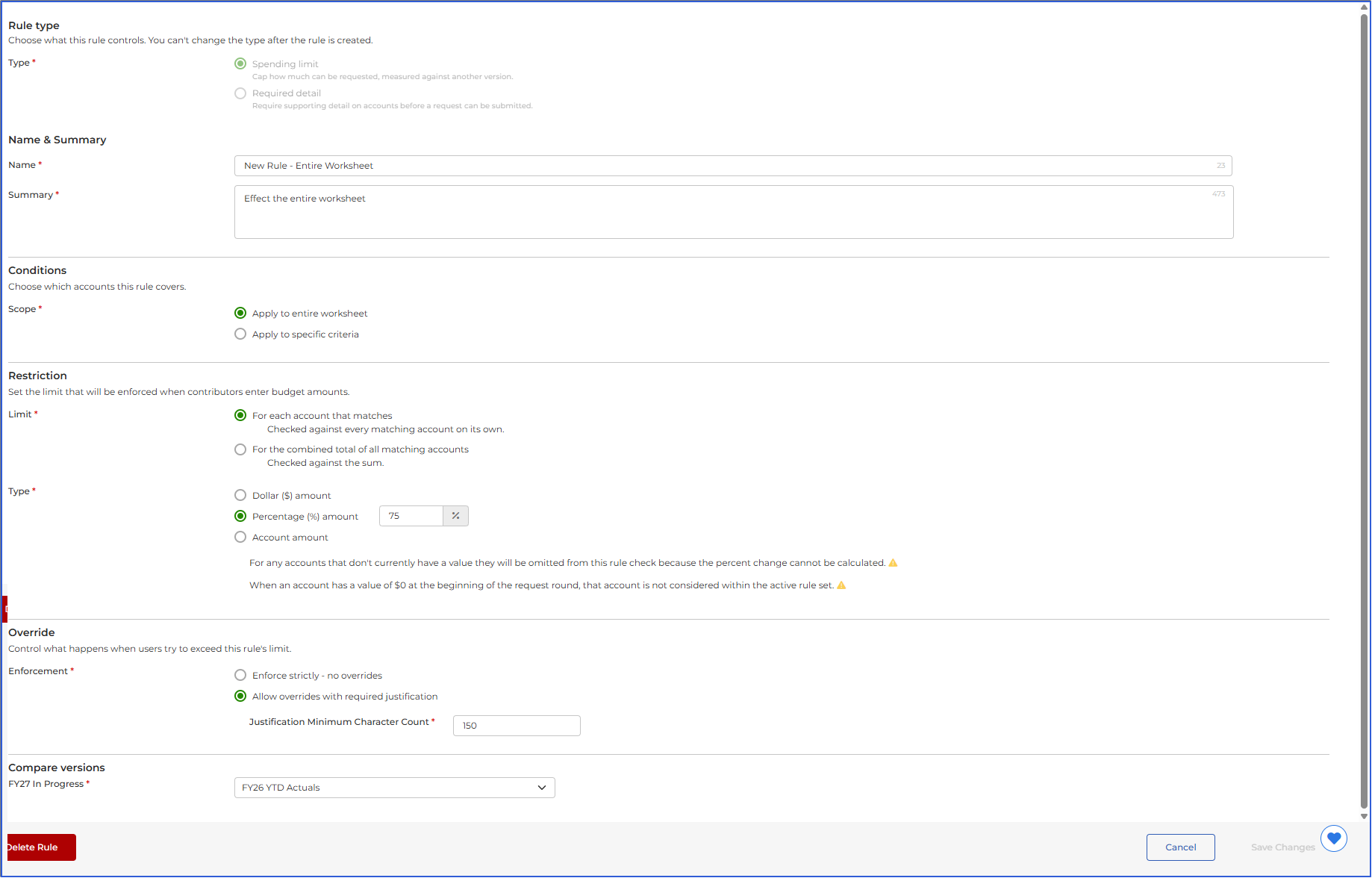Select Account amount type
Image resolution: width=1372 pixels, height=878 pixels.
[x=240, y=537]
